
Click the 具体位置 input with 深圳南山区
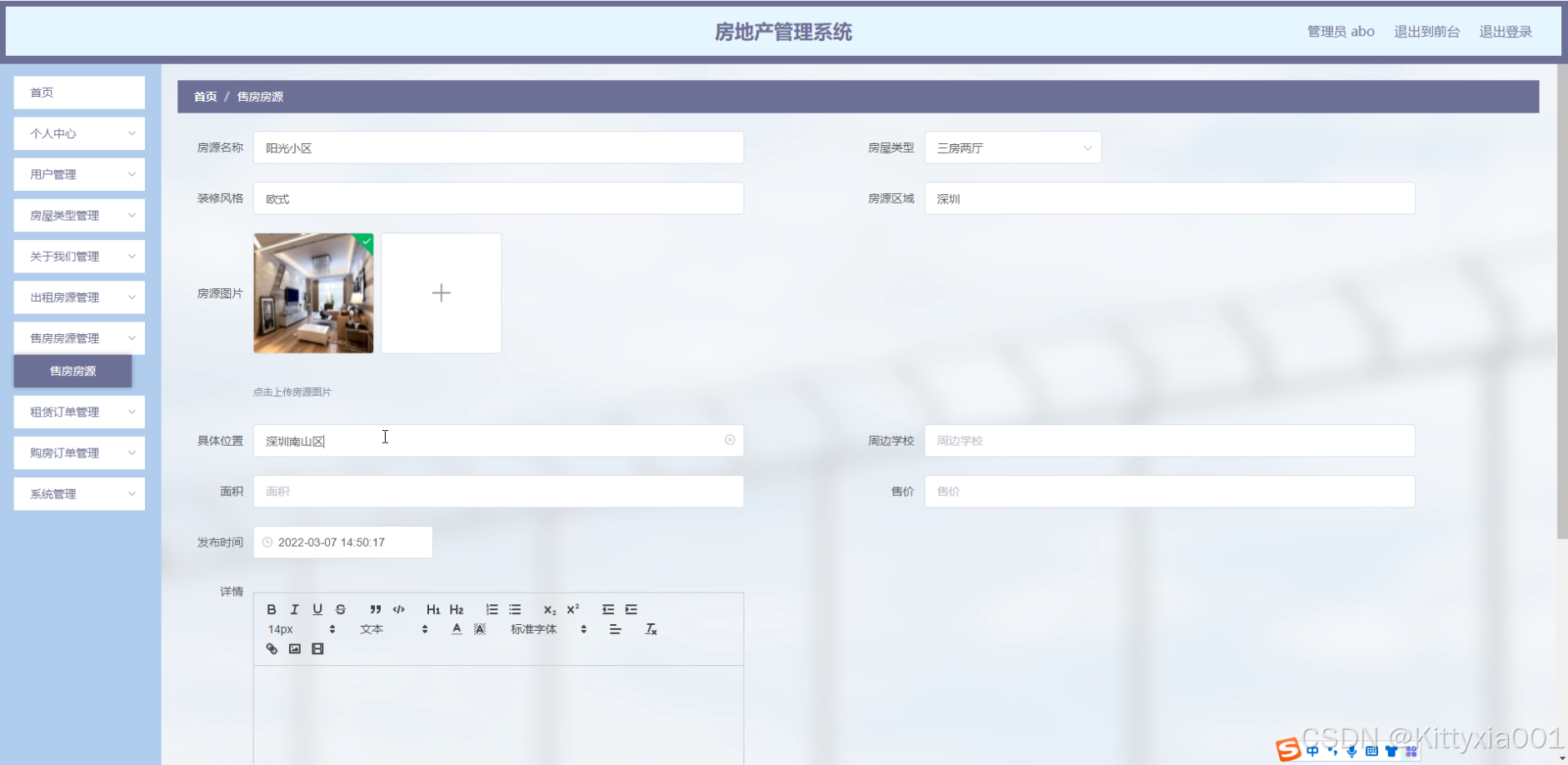498,441
